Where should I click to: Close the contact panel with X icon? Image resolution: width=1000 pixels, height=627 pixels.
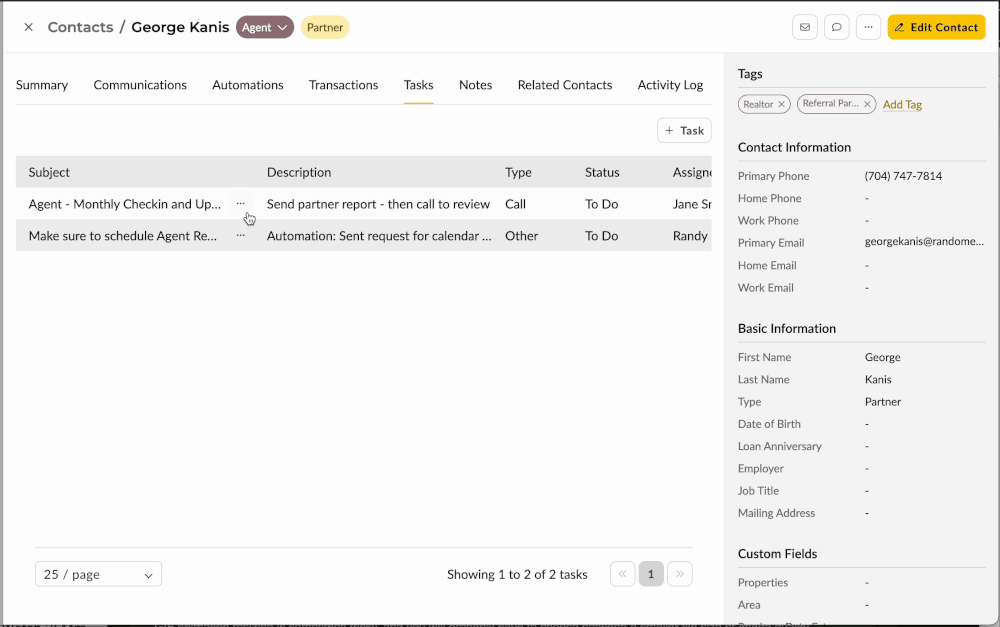click(x=28, y=27)
